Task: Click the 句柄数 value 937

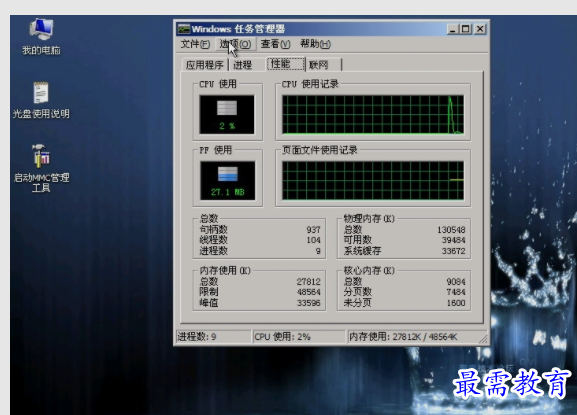Action: click(314, 230)
